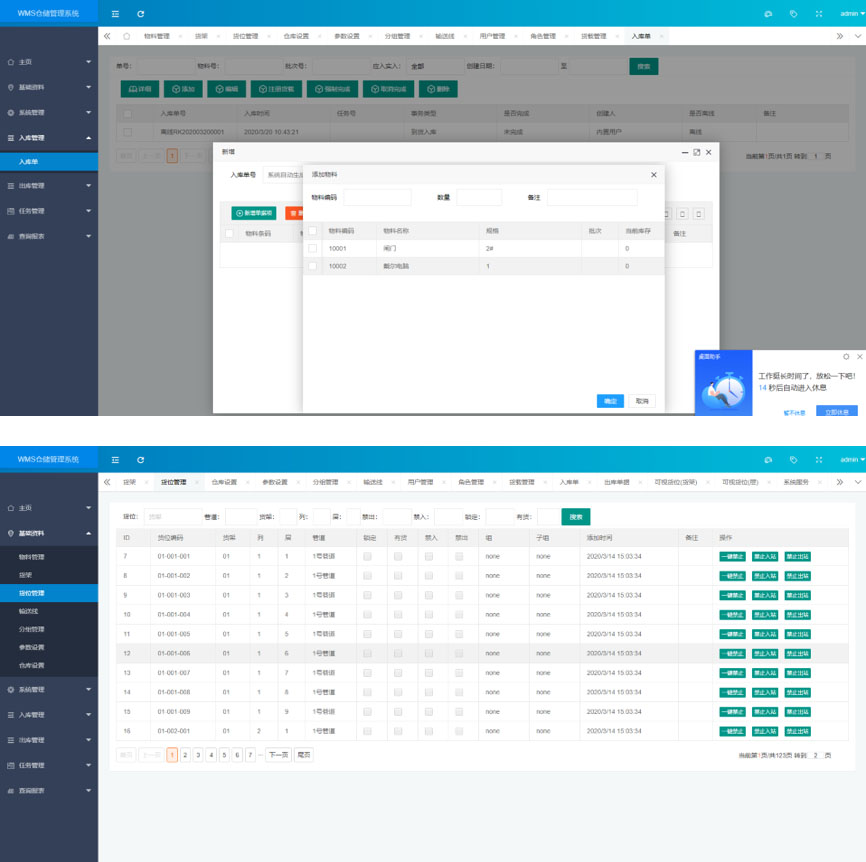Click the blue 确定 button in the dialog
This screenshot has height=862, width=866.
610,401
